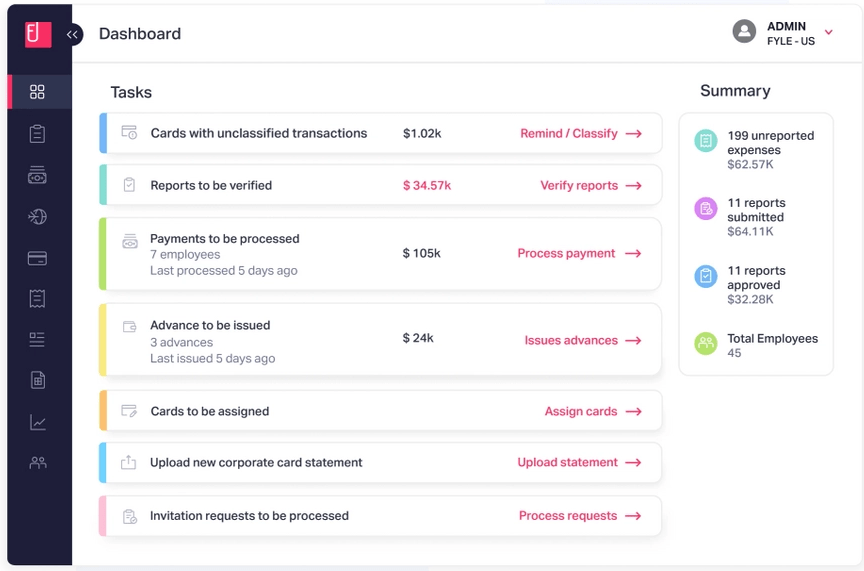Viewport: 864px width, 571px height.
Task: Select the 199 unreported expenses text
Action: click(770, 142)
